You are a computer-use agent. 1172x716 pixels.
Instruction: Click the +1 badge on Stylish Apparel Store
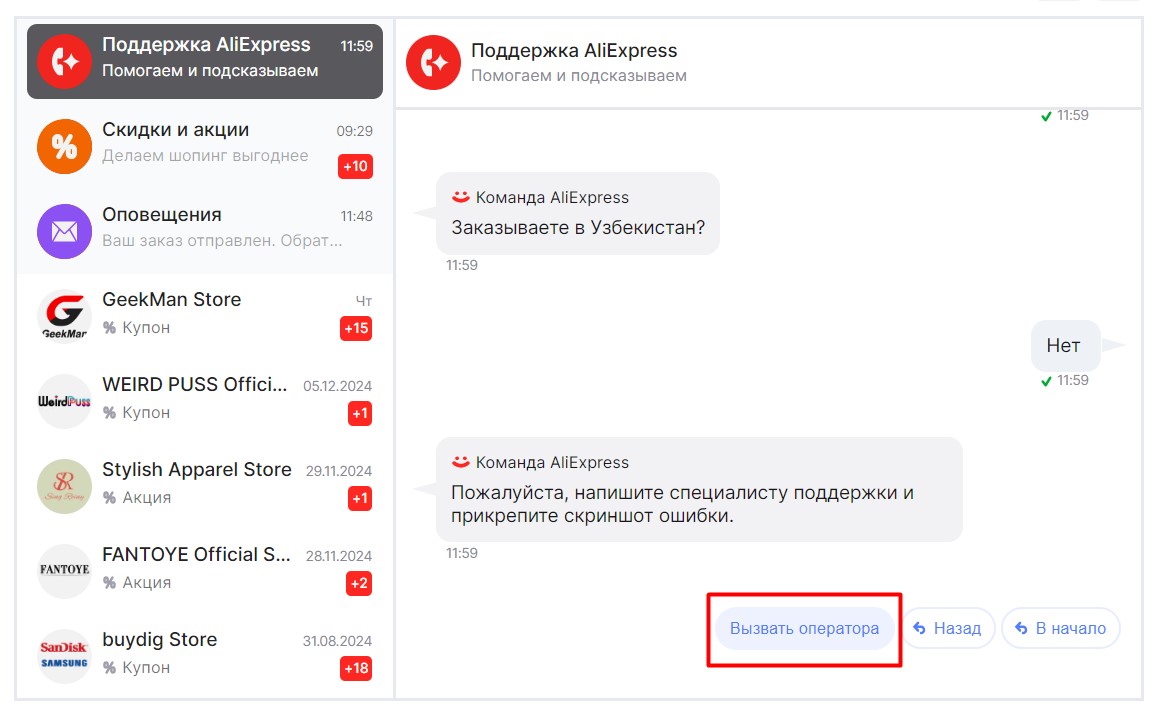(360, 499)
